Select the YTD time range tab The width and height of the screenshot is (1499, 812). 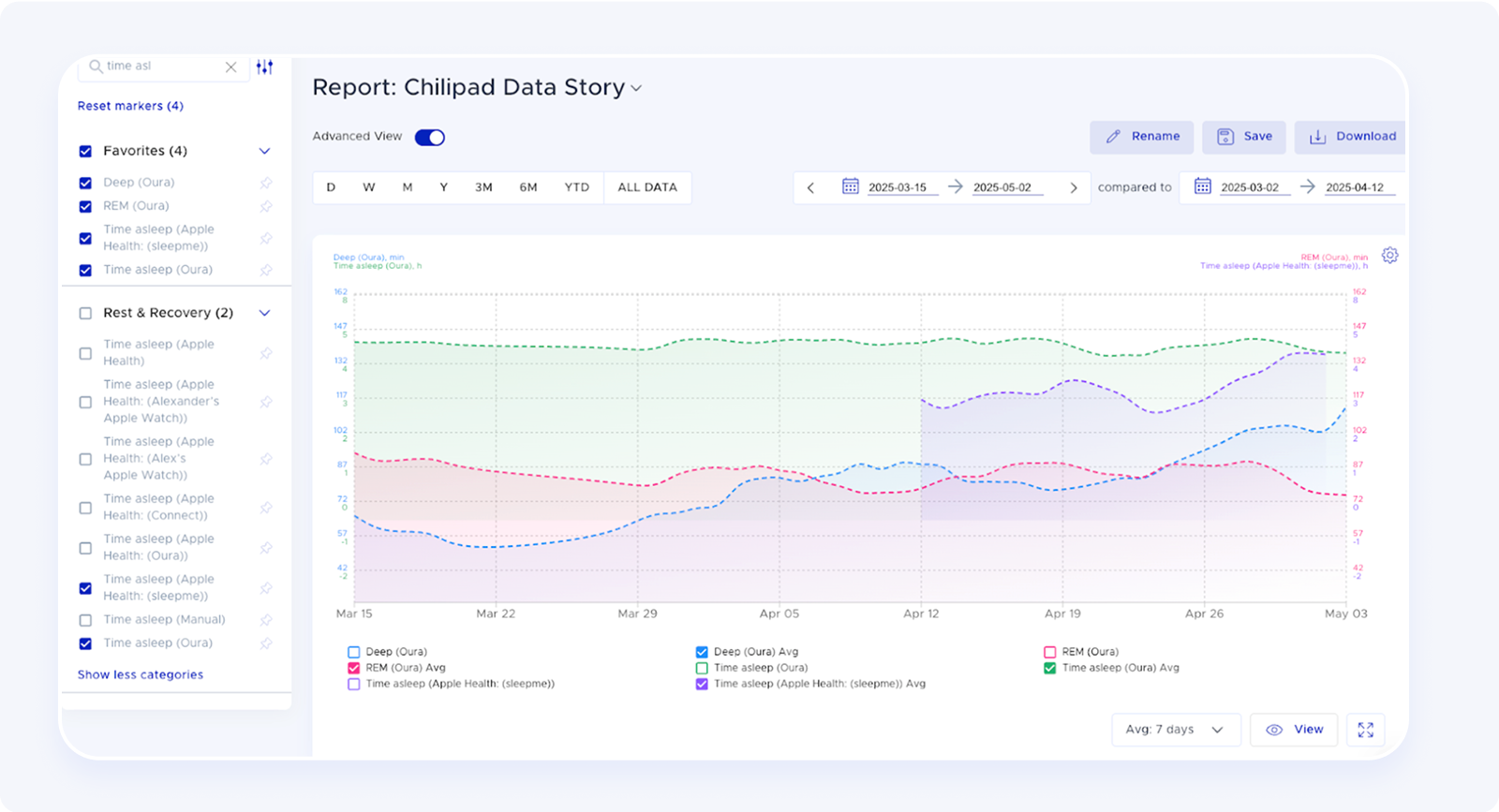pos(577,187)
